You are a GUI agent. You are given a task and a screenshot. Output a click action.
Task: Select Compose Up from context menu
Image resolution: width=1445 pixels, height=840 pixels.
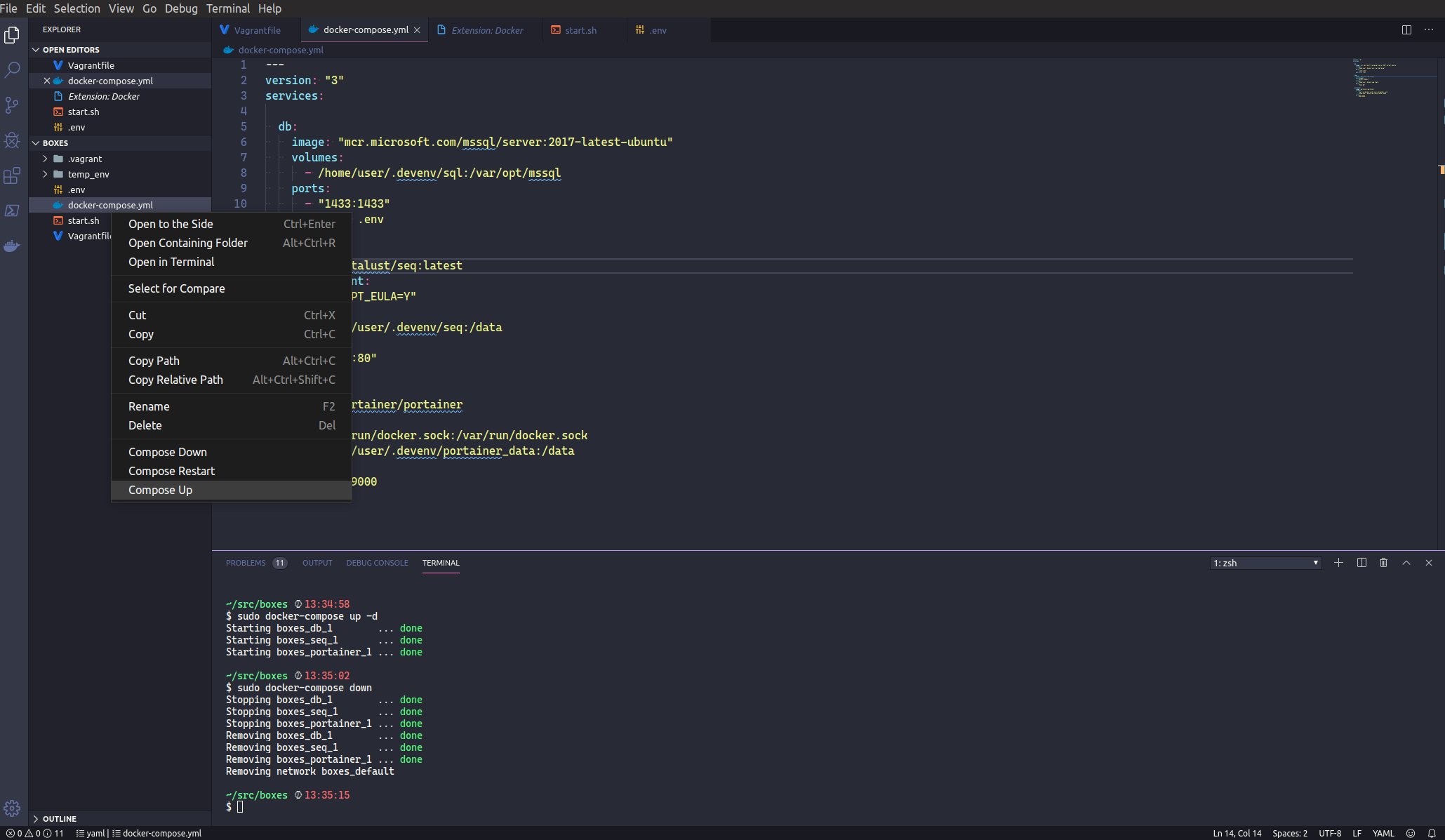click(x=160, y=490)
